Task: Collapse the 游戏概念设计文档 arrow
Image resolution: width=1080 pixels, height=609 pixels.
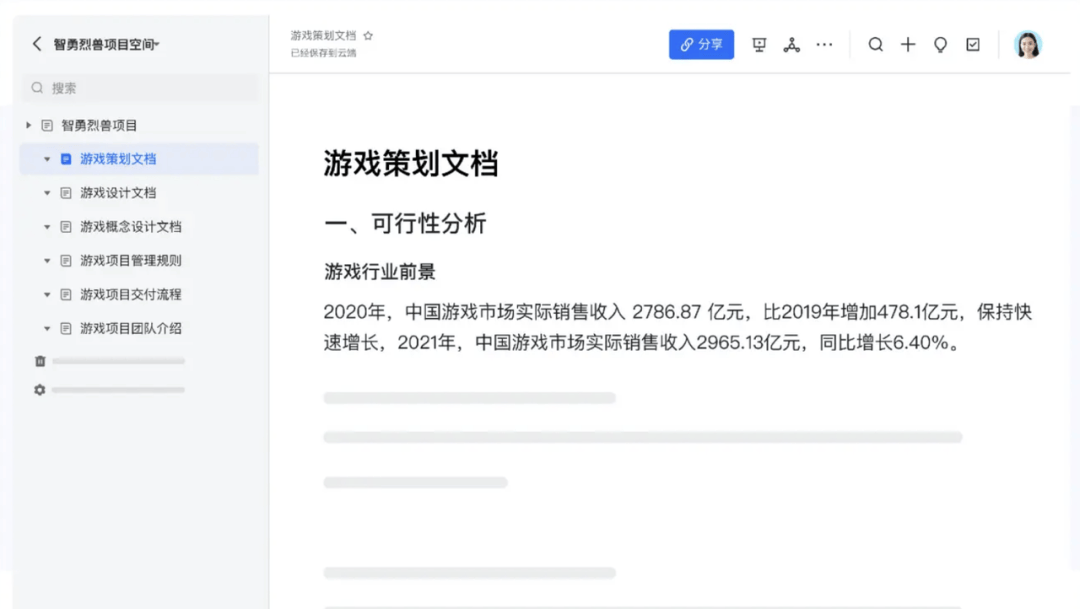Action: (47, 227)
